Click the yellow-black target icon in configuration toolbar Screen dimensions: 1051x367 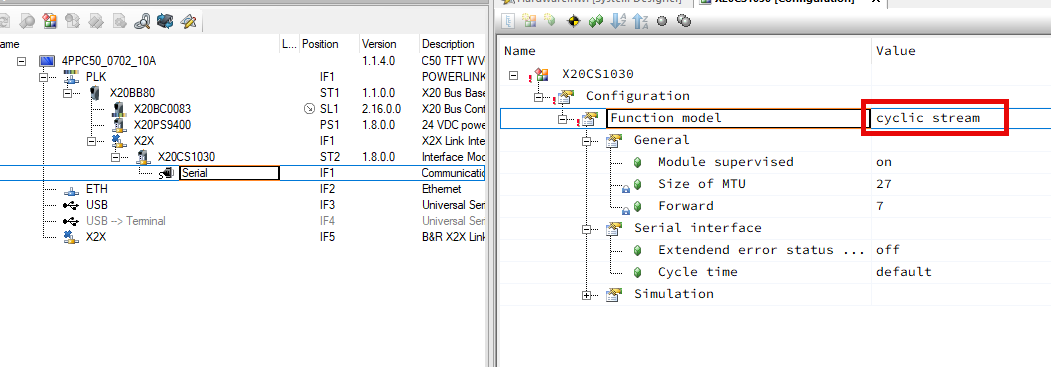click(x=573, y=21)
